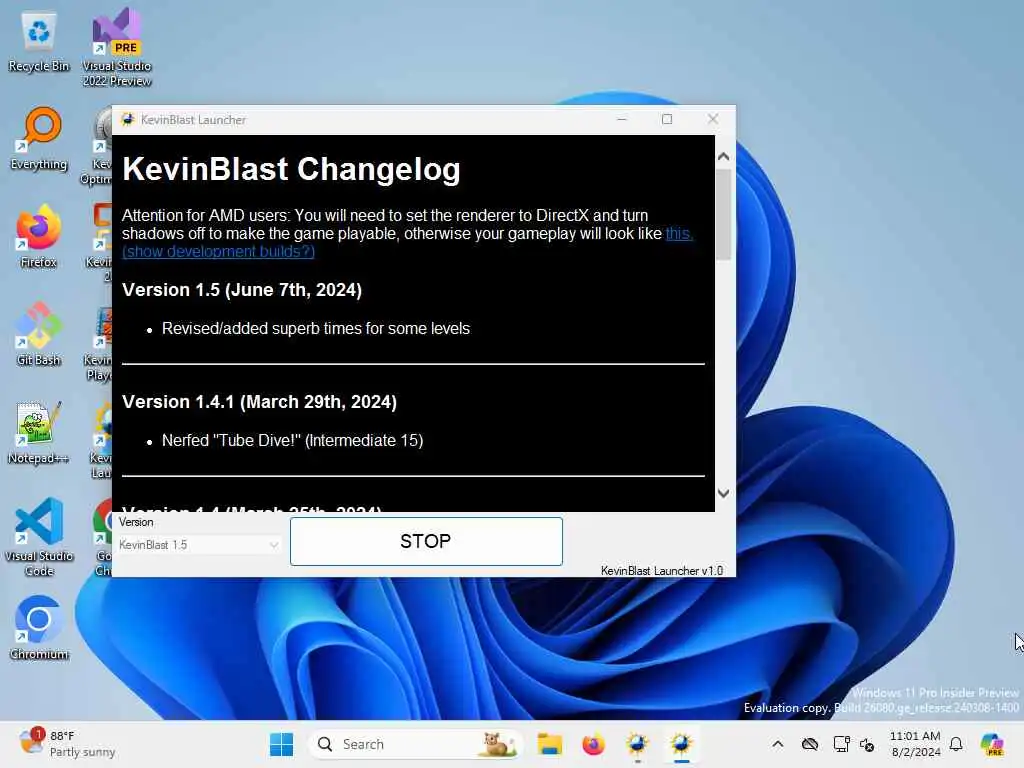
Task: Click the network display tray icon
Action: (841, 744)
